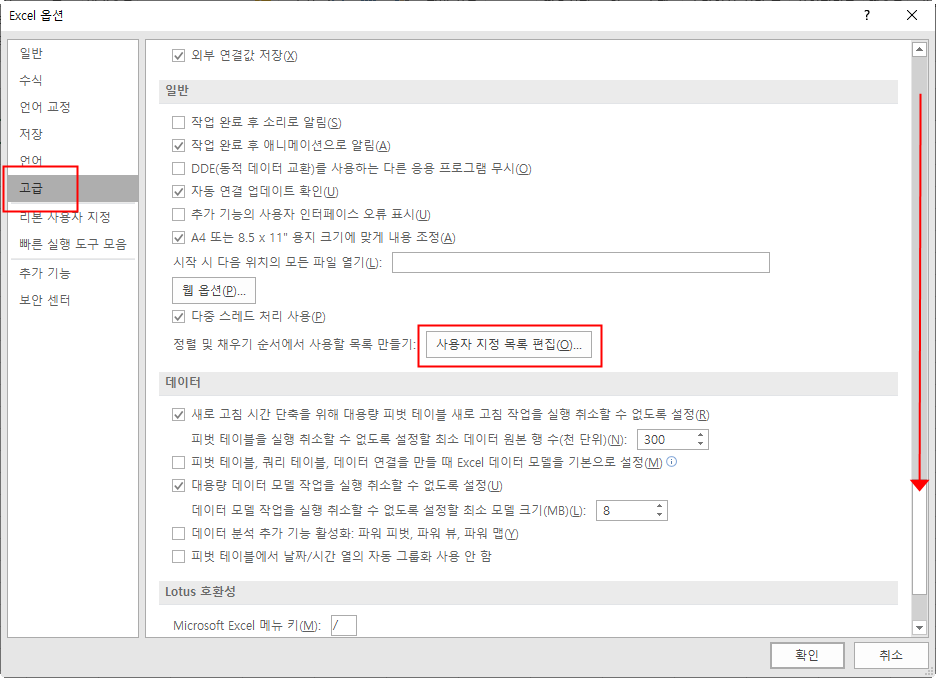Screen dimensions: 936x678
Task: Enable 작업 완료 후 소리로 알림
Action: click(x=178, y=122)
